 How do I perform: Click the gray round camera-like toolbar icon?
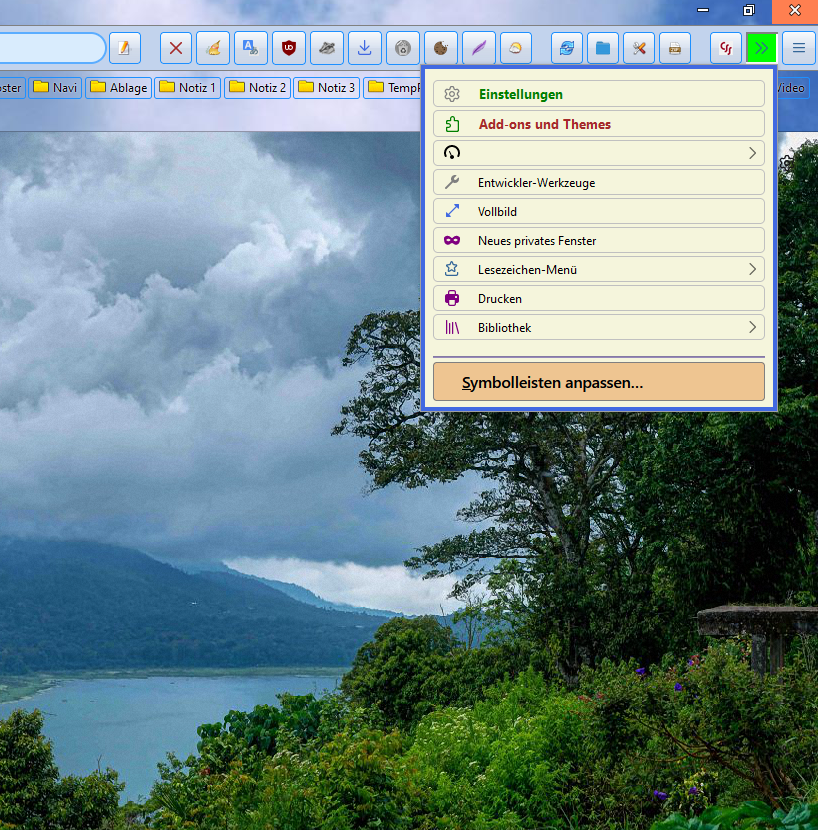tap(402, 48)
